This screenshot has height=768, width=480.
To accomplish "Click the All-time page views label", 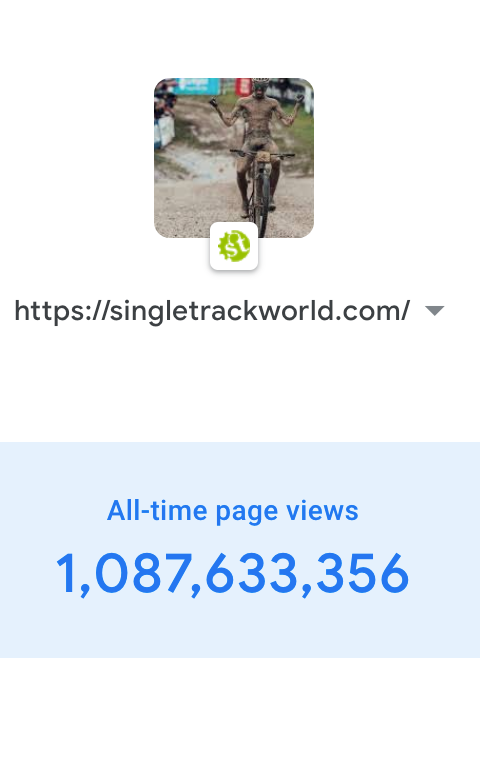I will (x=233, y=511).
